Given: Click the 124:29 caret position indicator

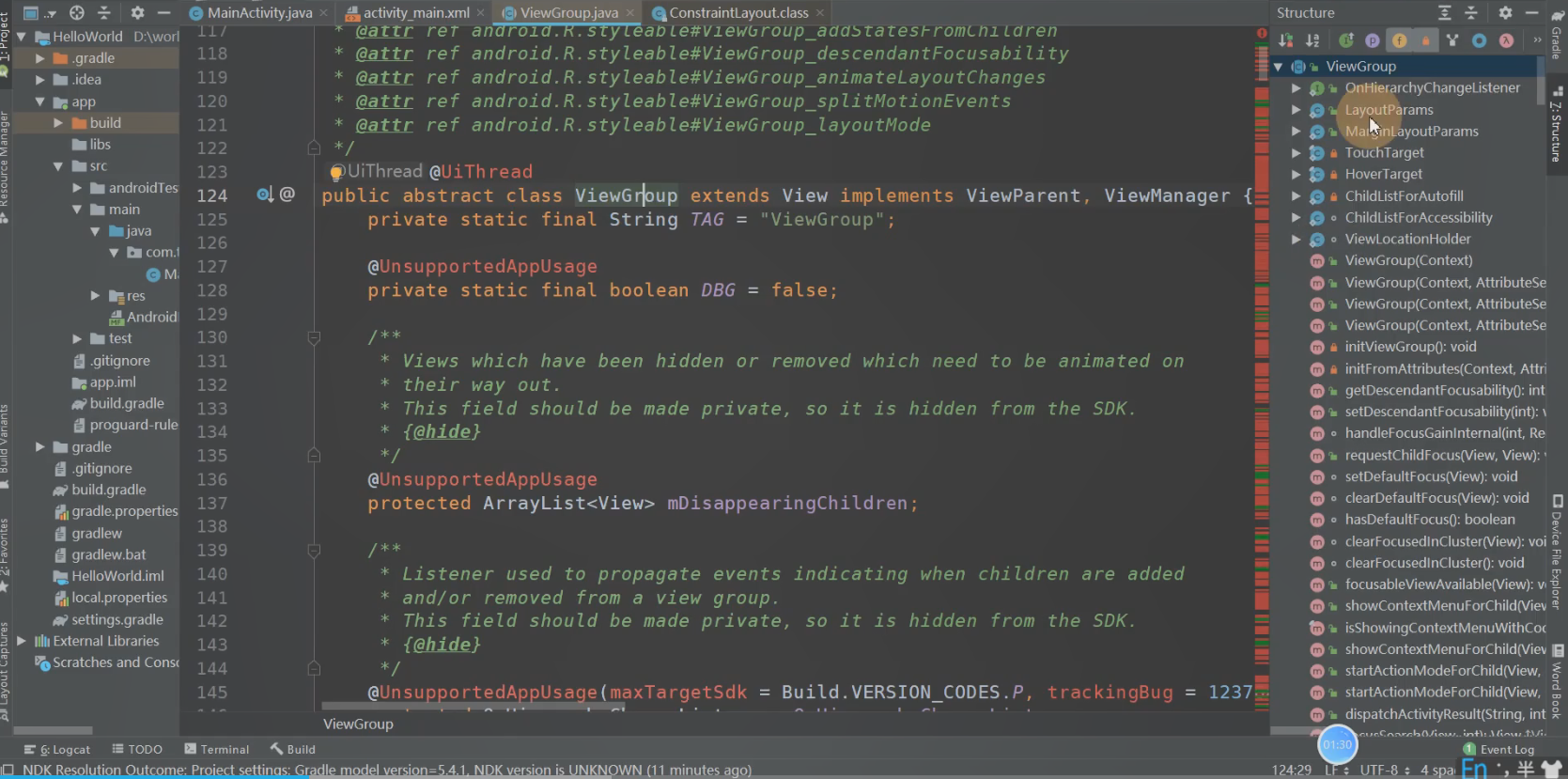Looking at the screenshot, I should pos(1292,770).
